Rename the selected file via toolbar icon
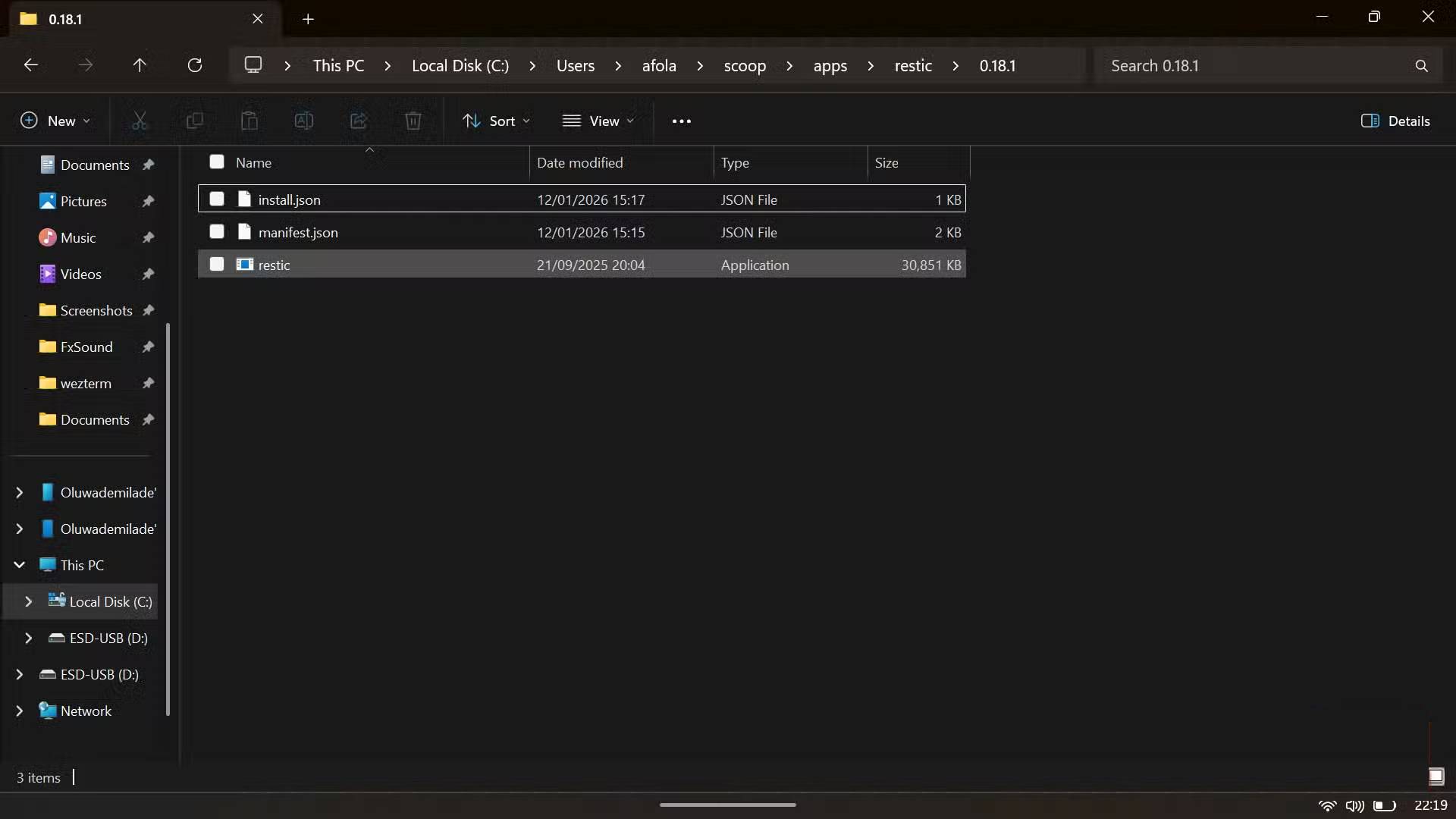Viewport: 1456px width, 819px height. (x=304, y=121)
